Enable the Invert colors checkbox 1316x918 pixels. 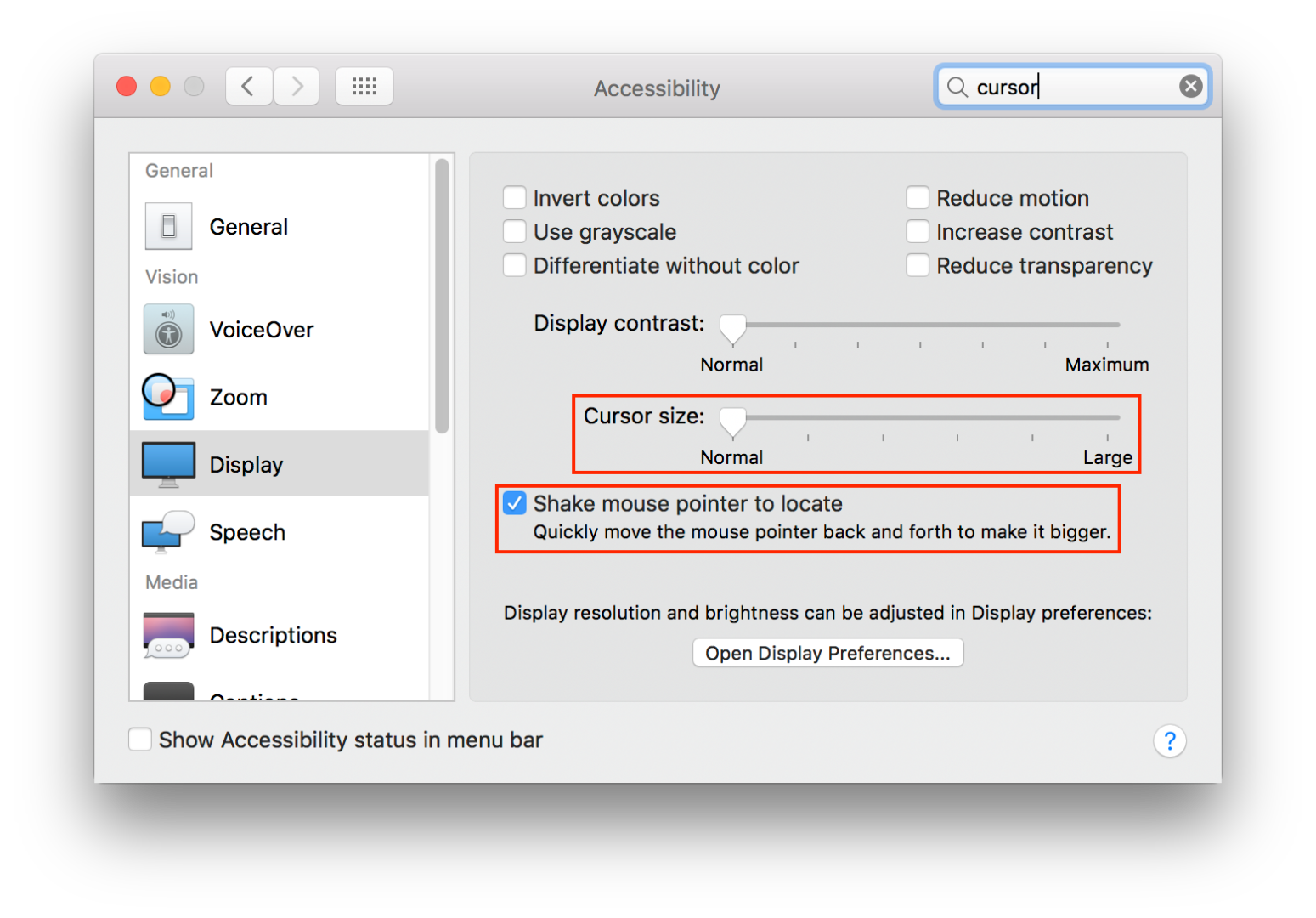click(514, 198)
